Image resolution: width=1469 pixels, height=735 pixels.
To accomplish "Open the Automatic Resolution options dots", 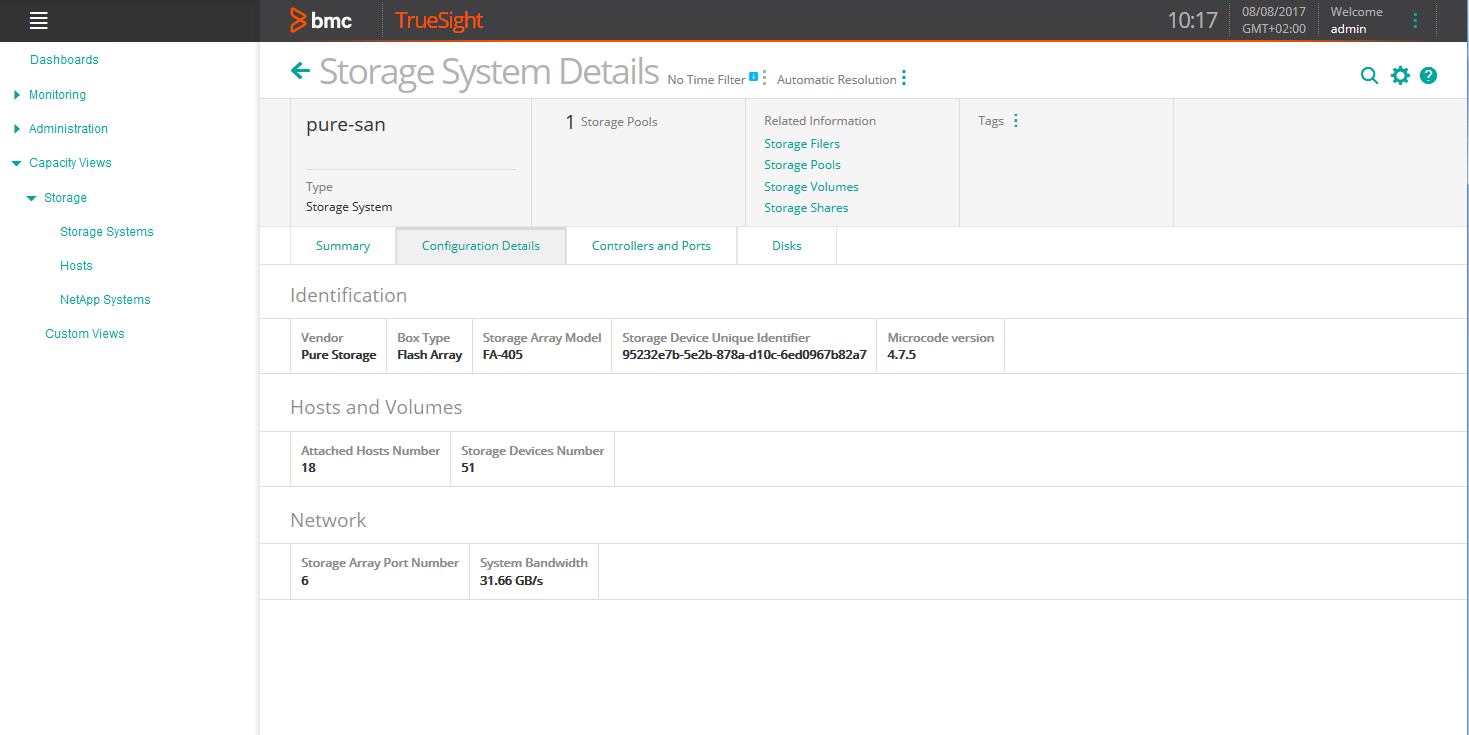I will tap(904, 78).
